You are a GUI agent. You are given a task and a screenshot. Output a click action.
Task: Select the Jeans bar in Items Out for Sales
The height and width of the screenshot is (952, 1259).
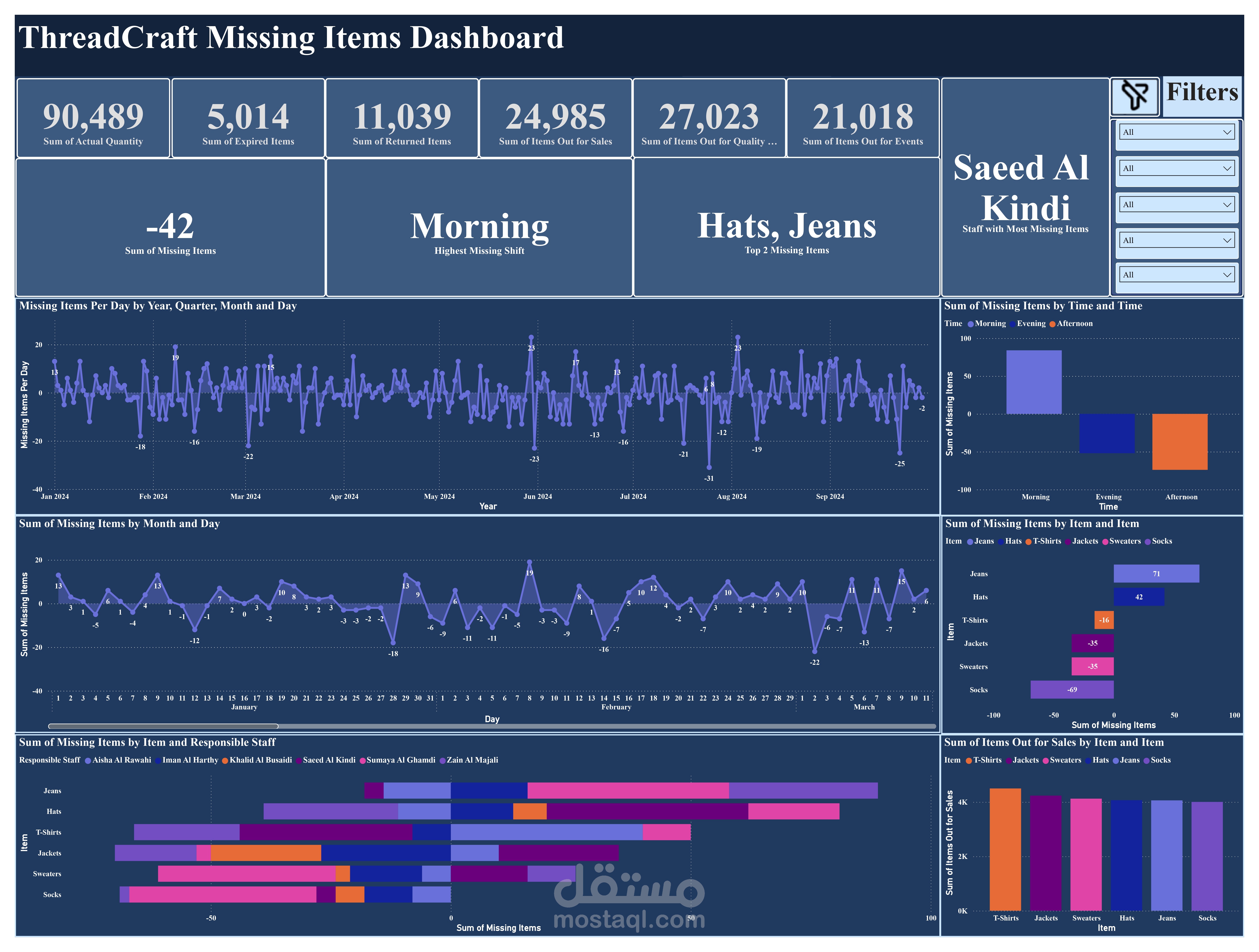click(1167, 856)
